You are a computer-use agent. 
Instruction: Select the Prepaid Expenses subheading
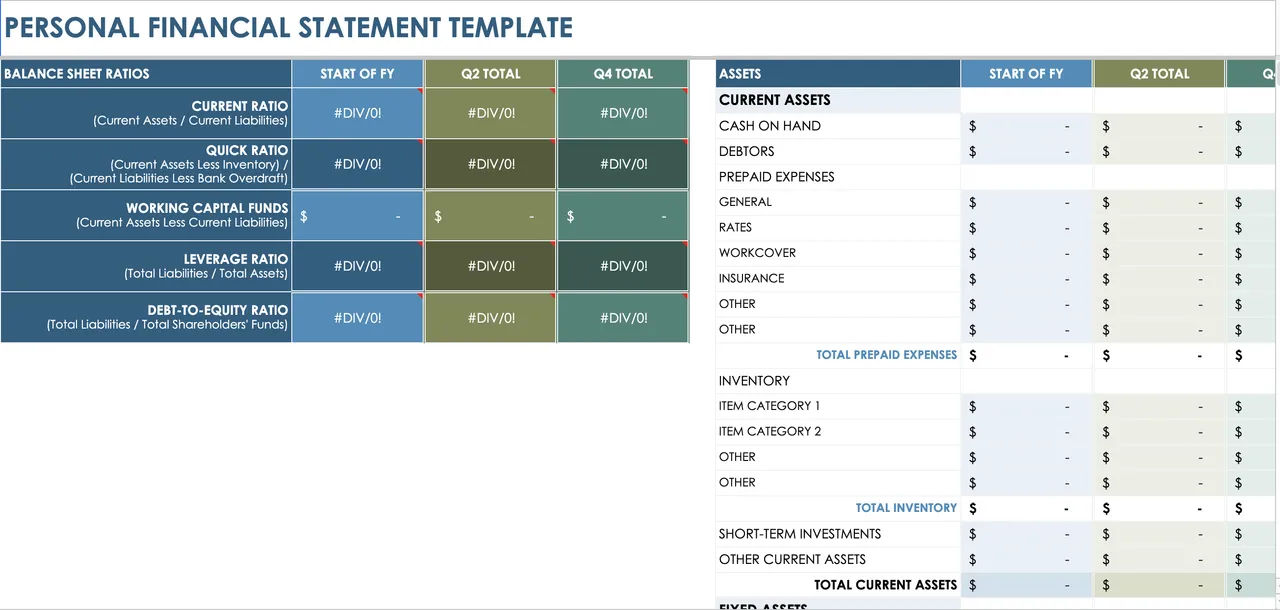pyautogui.click(x=838, y=177)
